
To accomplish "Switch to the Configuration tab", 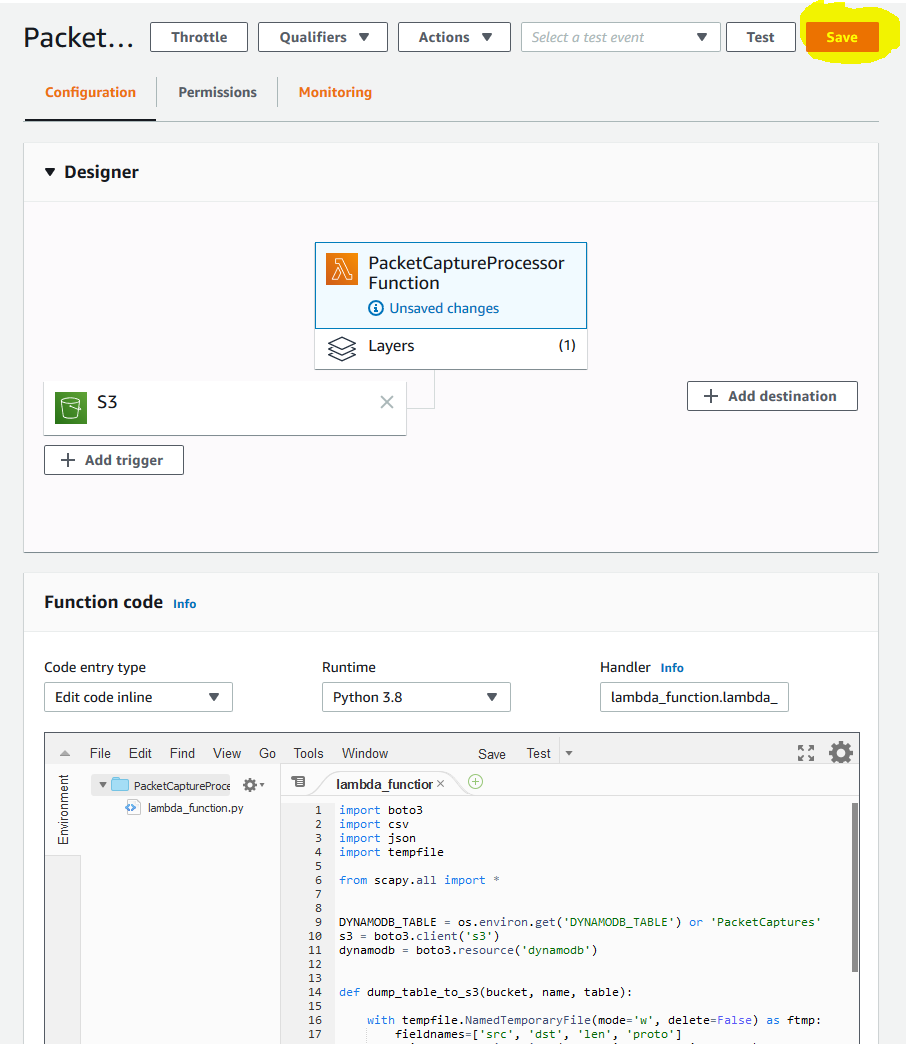I will point(91,93).
